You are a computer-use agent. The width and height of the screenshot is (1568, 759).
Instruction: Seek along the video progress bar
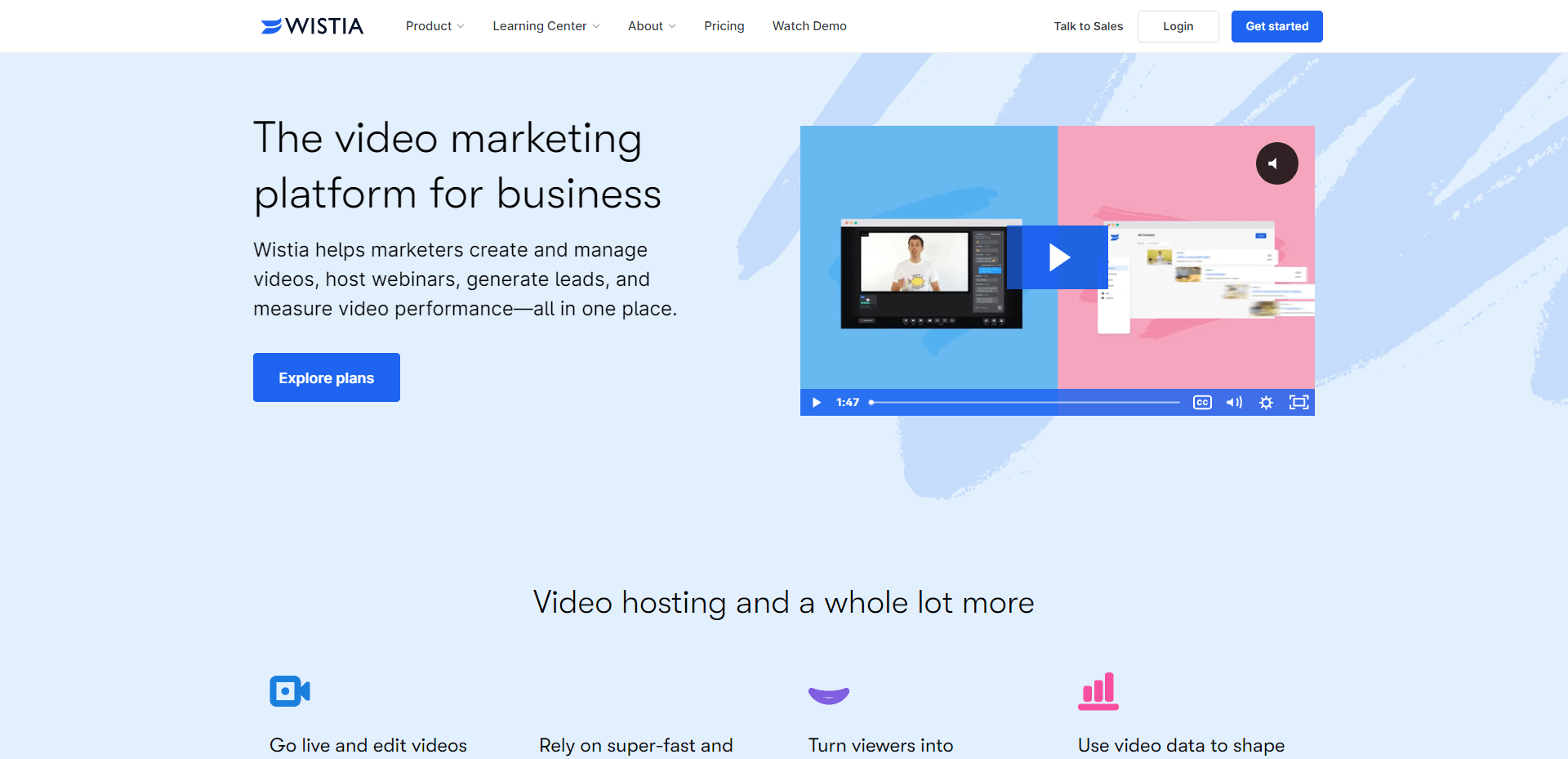(x=1024, y=402)
